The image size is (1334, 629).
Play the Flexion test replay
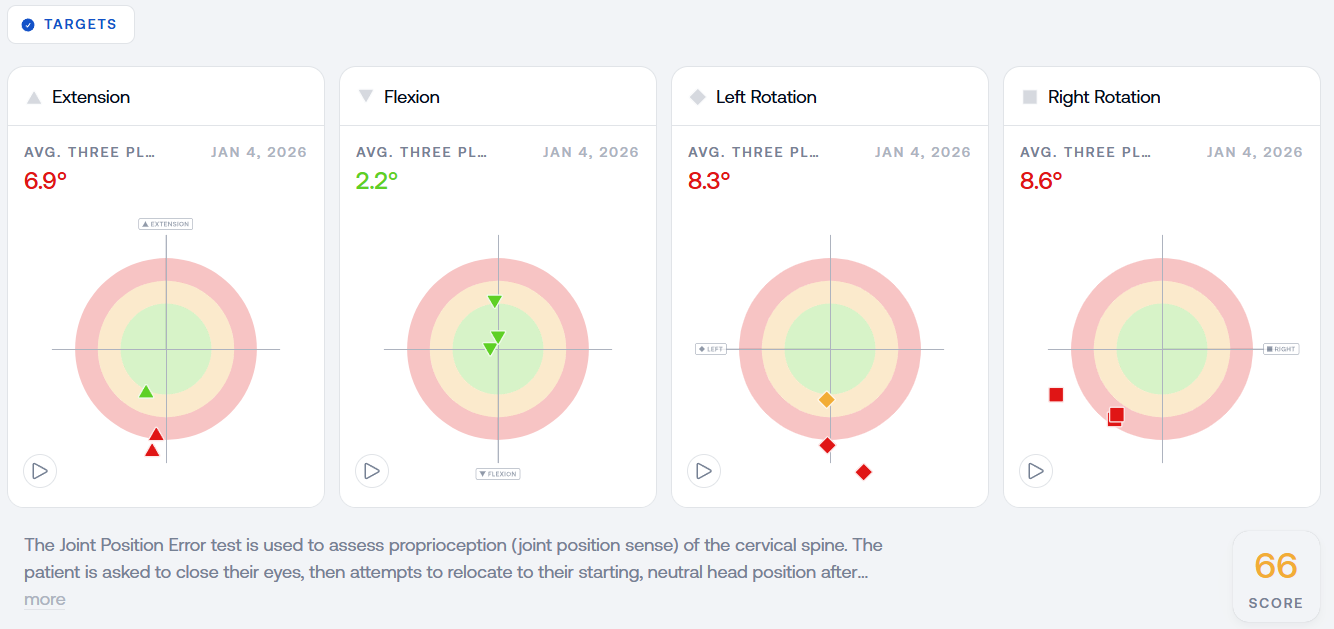coord(372,470)
